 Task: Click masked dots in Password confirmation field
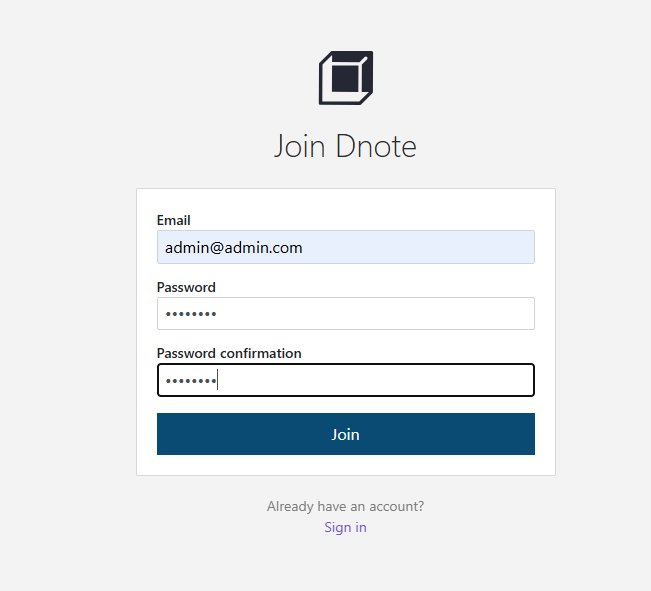click(191, 380)
